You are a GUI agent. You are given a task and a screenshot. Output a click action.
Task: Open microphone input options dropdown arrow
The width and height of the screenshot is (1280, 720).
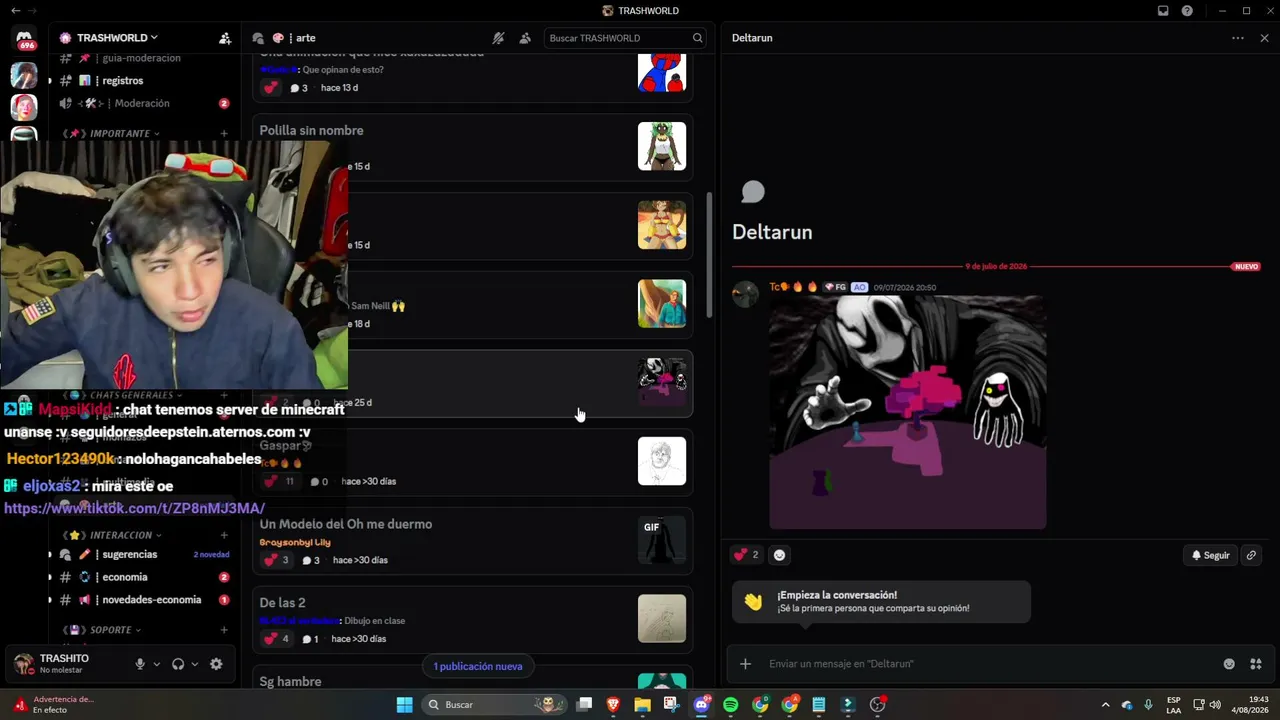(156, 664)
